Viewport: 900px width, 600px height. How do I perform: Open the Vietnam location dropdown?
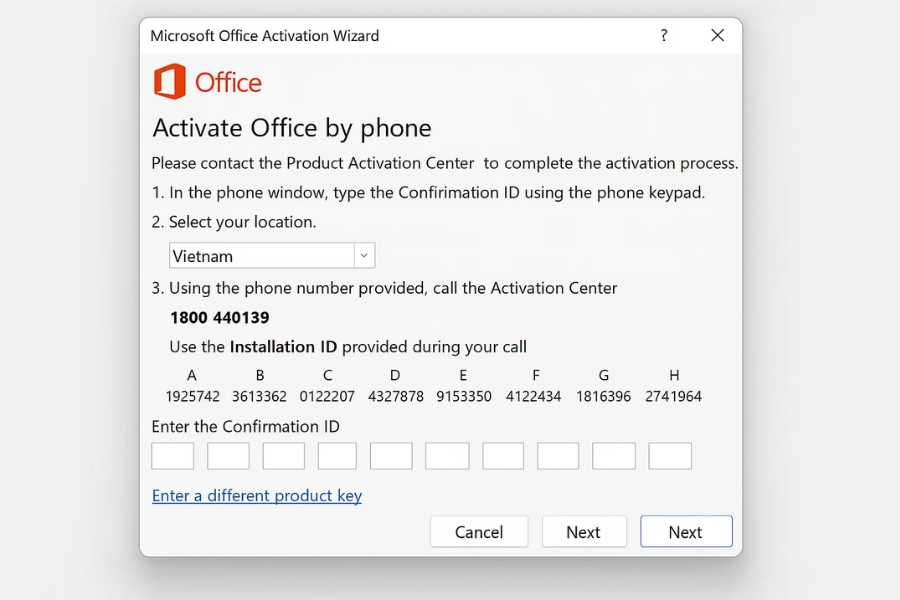(272, 256)
